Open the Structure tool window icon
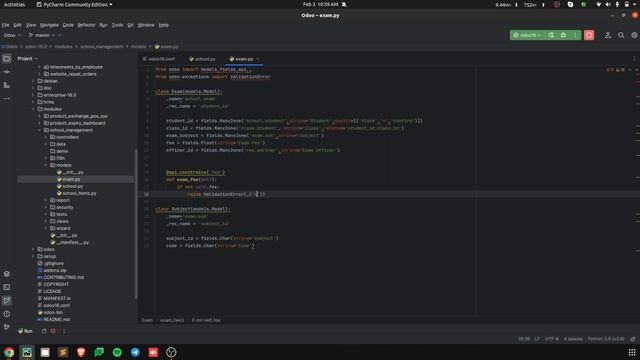 tap(7, 85)
